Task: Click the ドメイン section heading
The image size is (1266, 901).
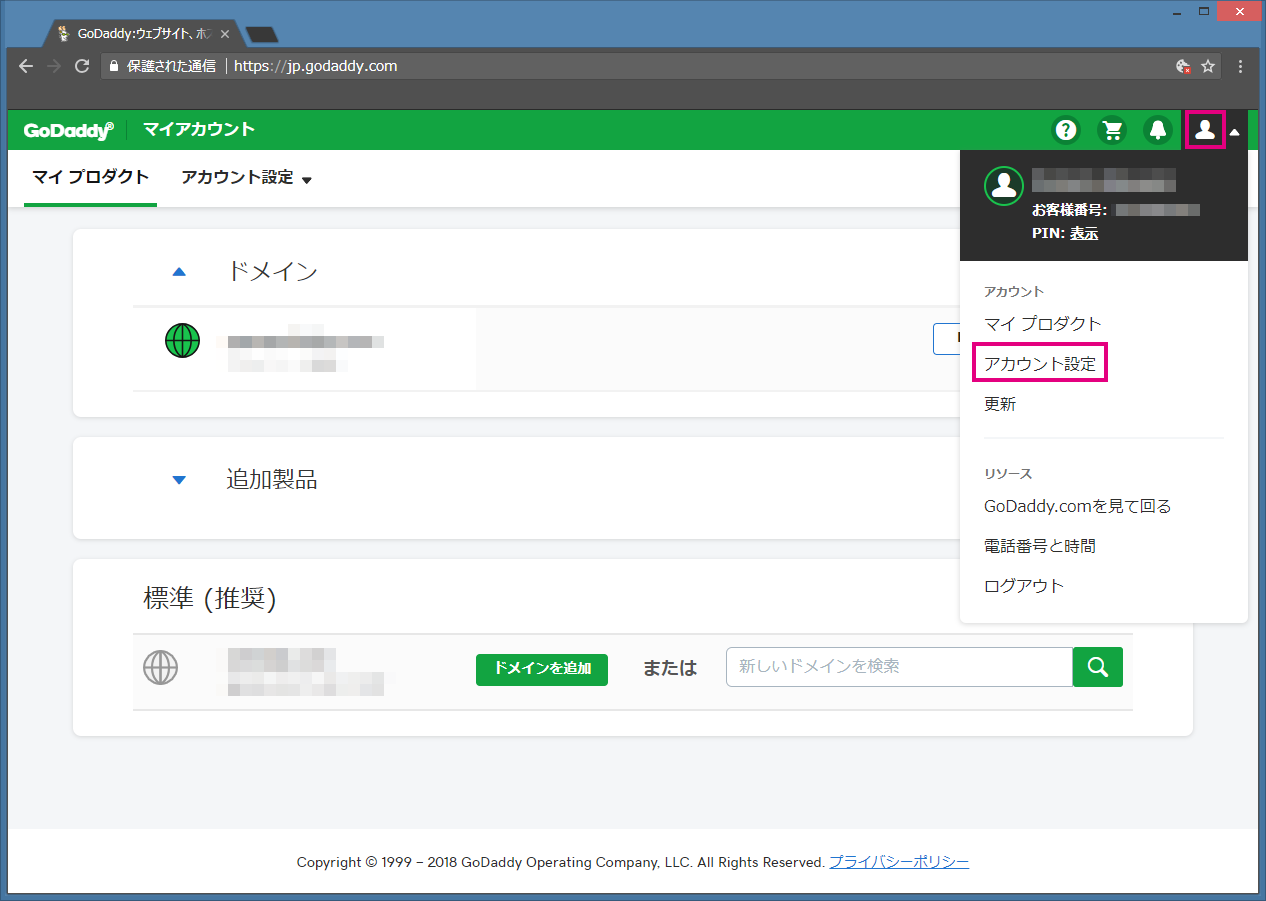Action: pos(273,271)
